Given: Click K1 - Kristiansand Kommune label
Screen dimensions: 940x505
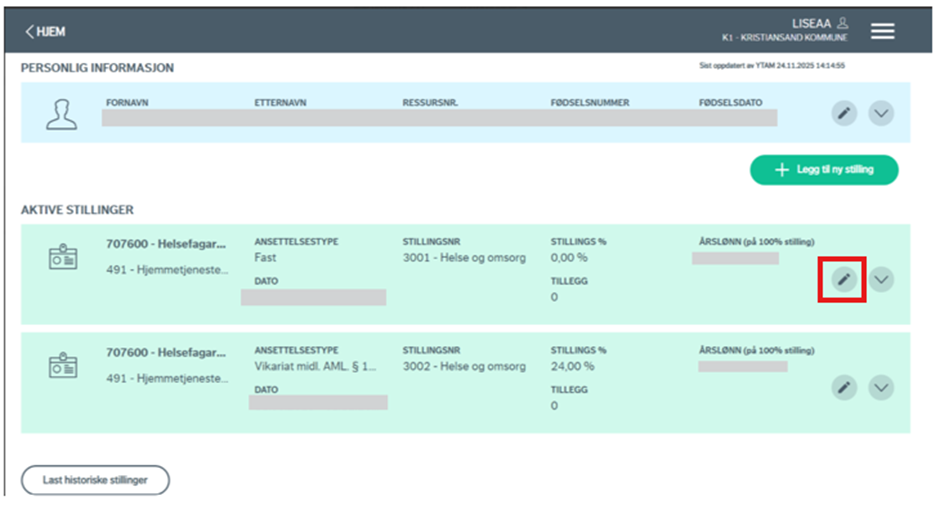Looking at the screenshot, I should pyautogui.click(x=785, y=38).
